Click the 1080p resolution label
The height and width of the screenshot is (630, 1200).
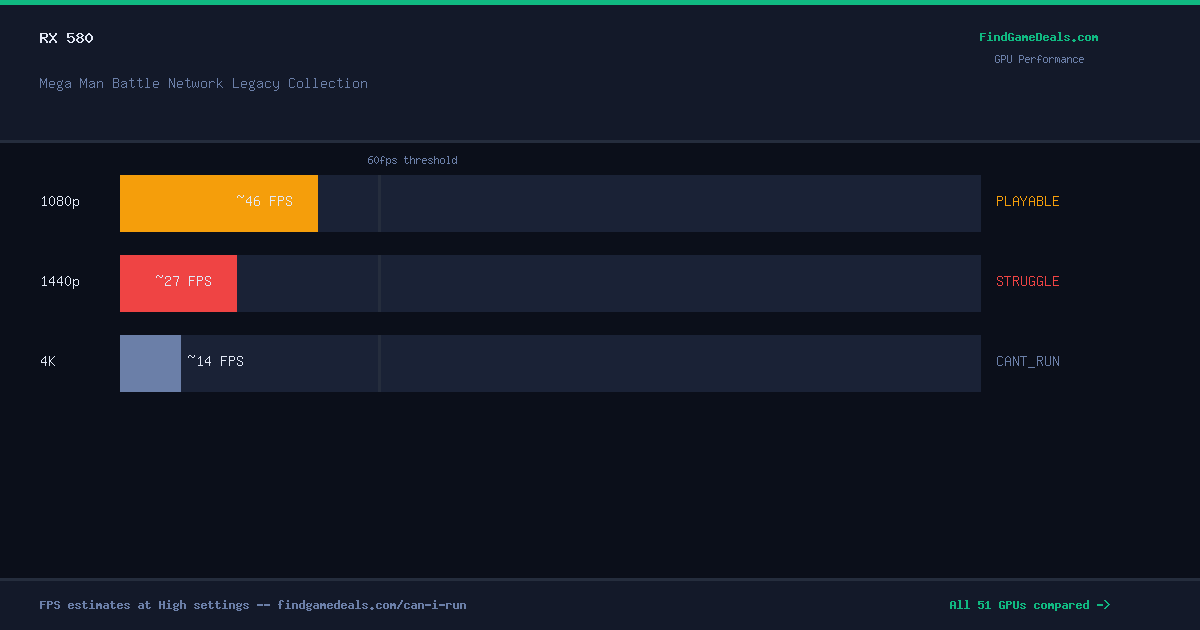60,201
